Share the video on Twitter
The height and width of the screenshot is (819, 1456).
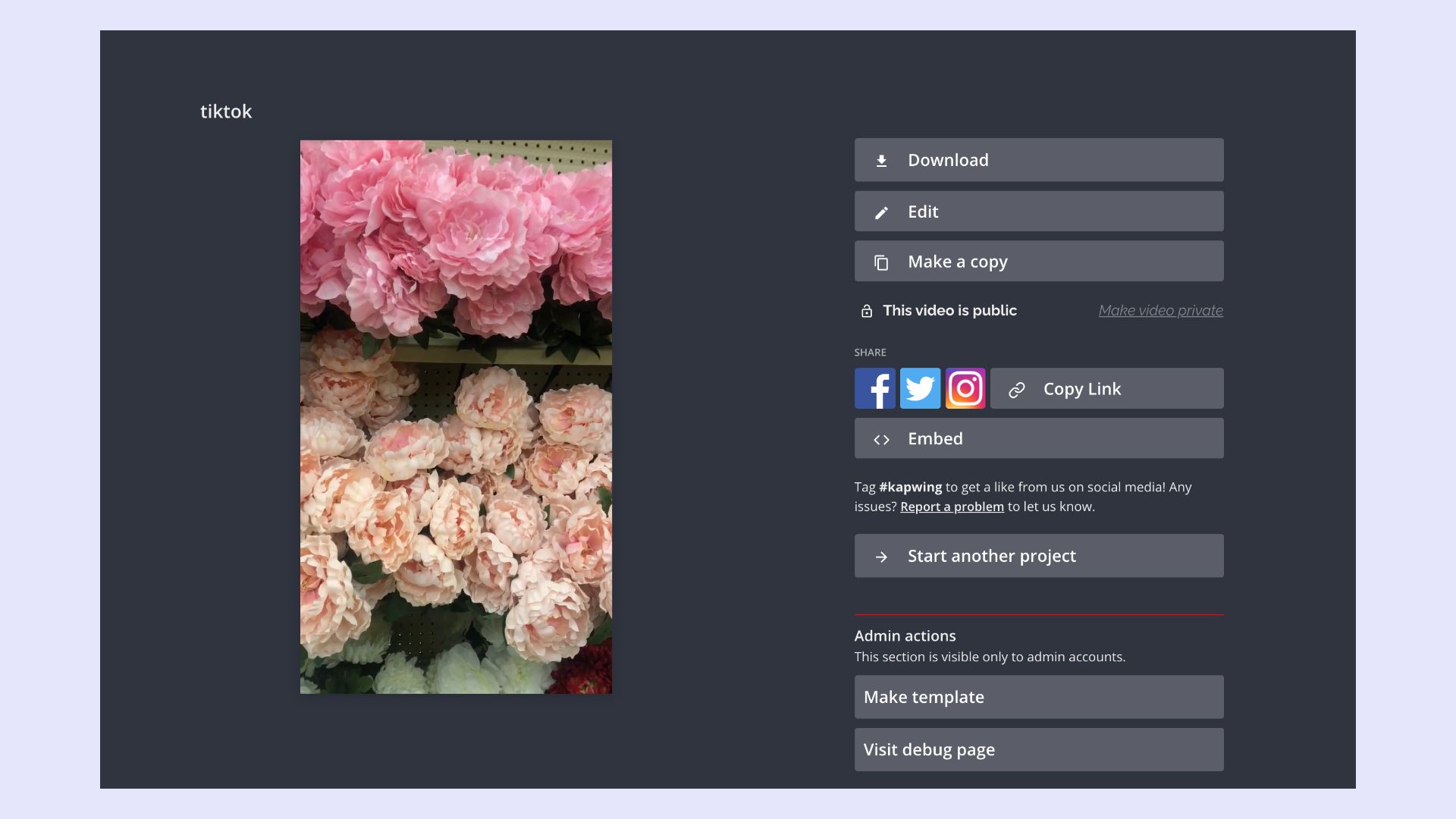(x=920, y=388)
